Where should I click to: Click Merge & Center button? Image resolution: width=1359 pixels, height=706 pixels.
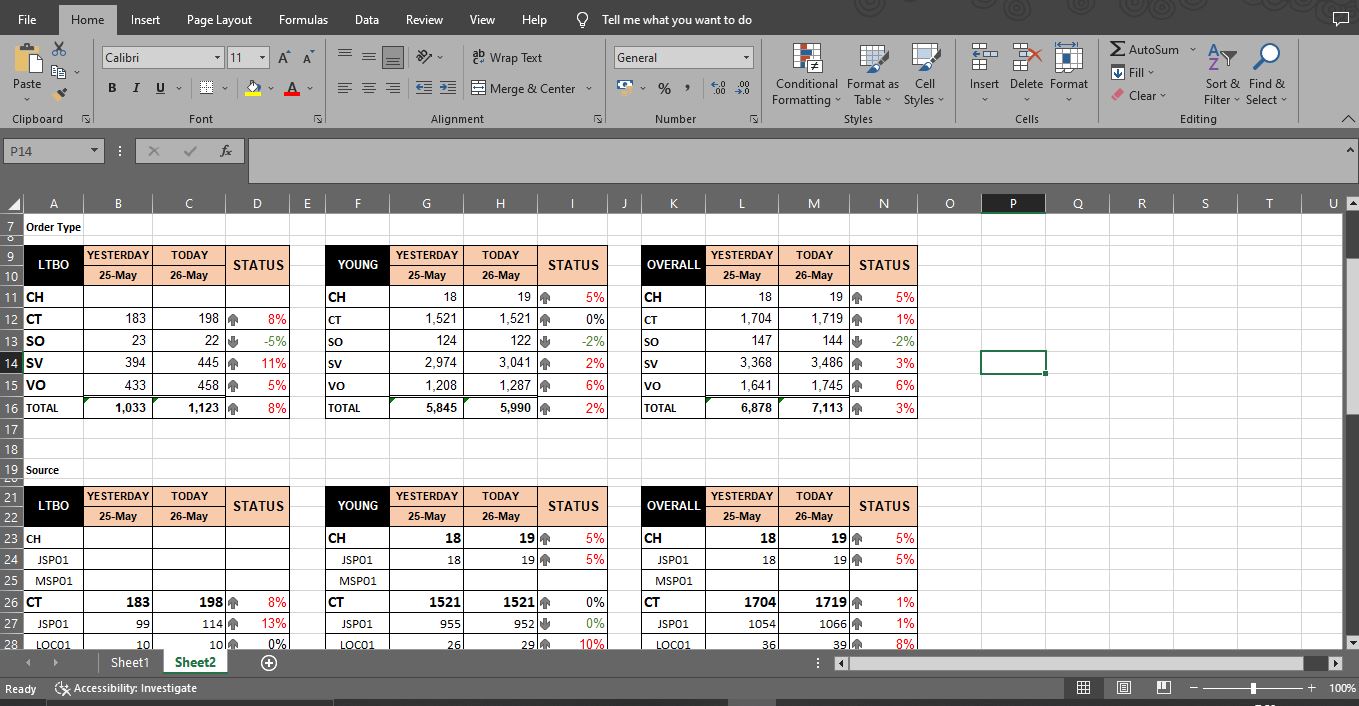(523, 88)
